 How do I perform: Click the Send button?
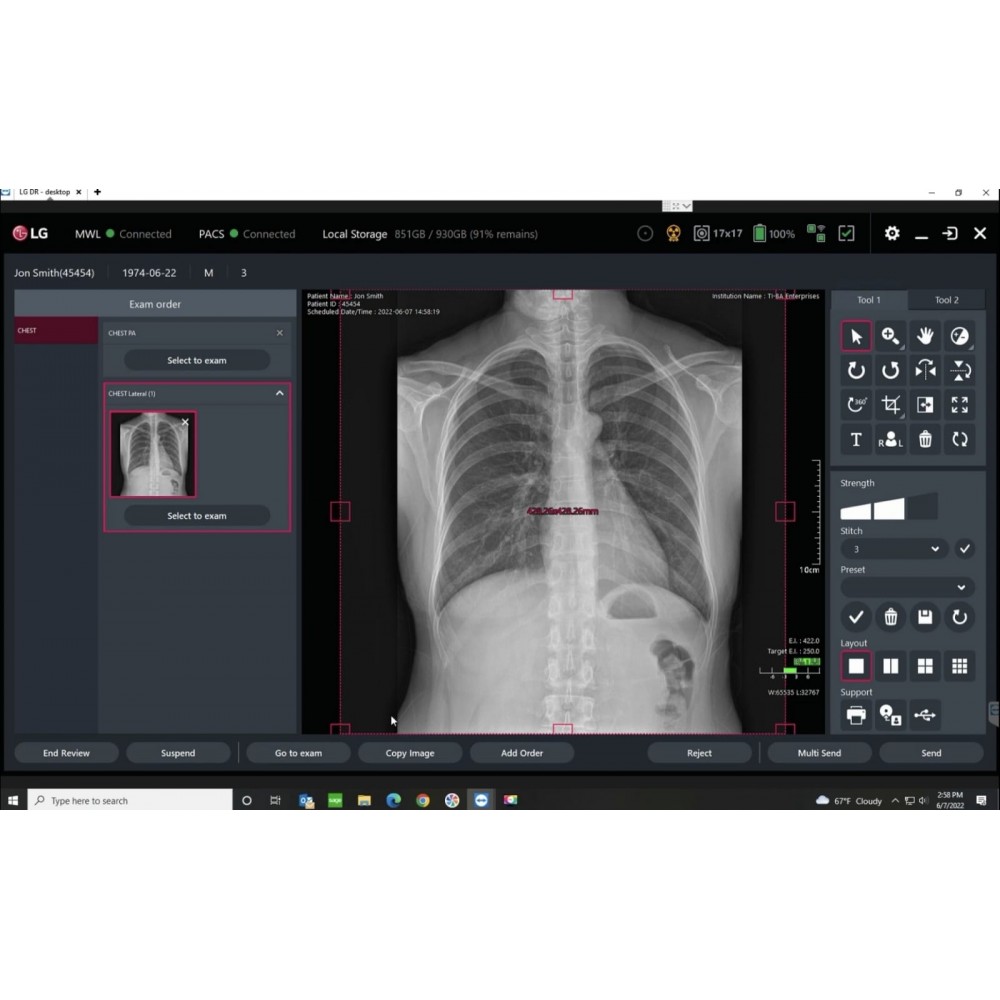931,753
